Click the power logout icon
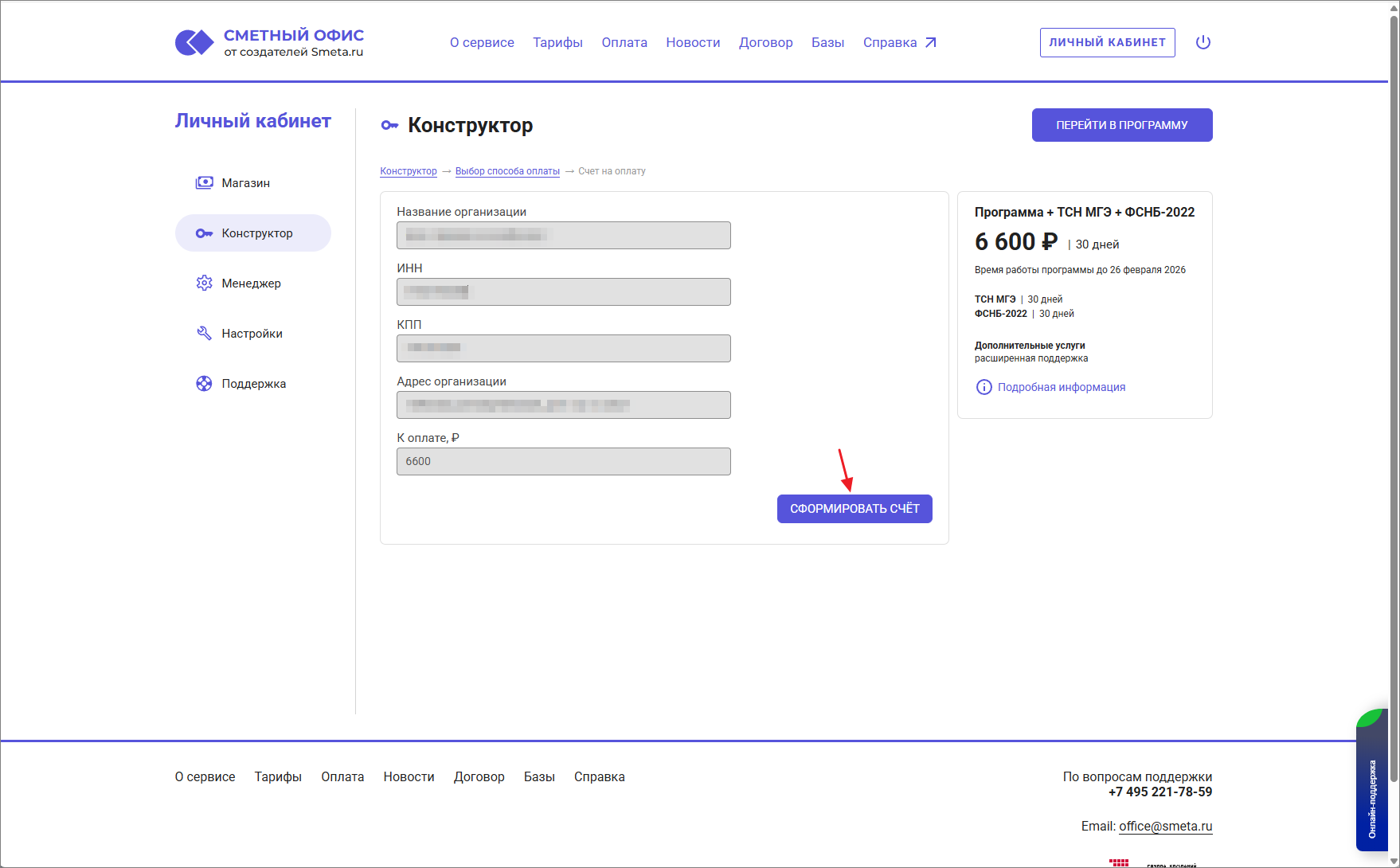 1203,42
